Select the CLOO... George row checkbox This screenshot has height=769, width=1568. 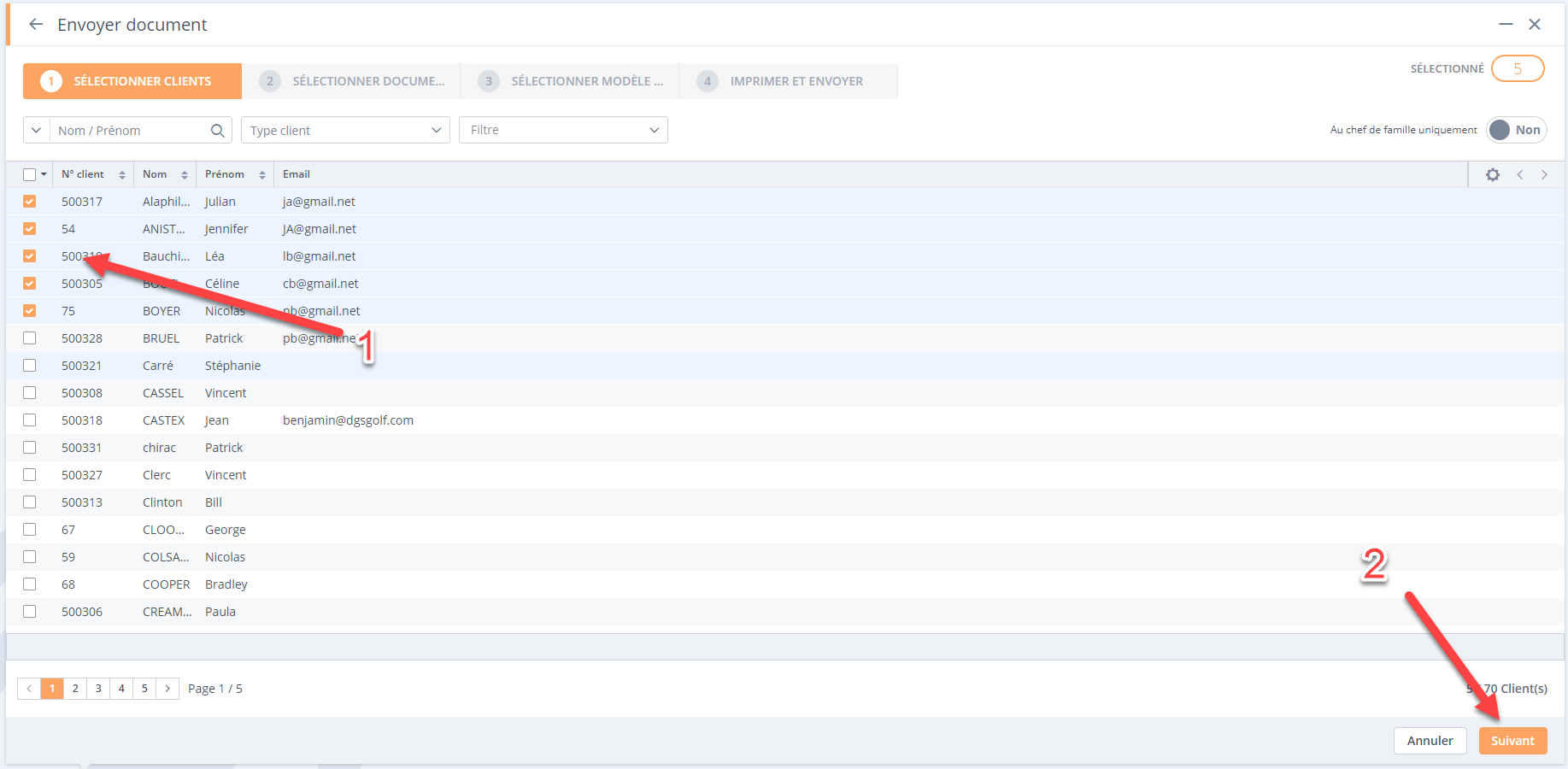click(x=29, y=530)
